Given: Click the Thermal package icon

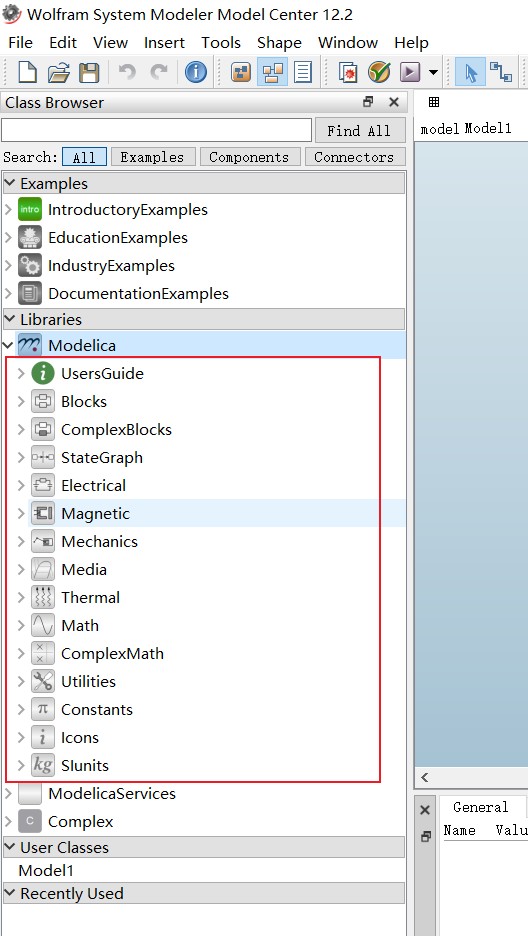Looking at the screenshot, I should (43, 598).
